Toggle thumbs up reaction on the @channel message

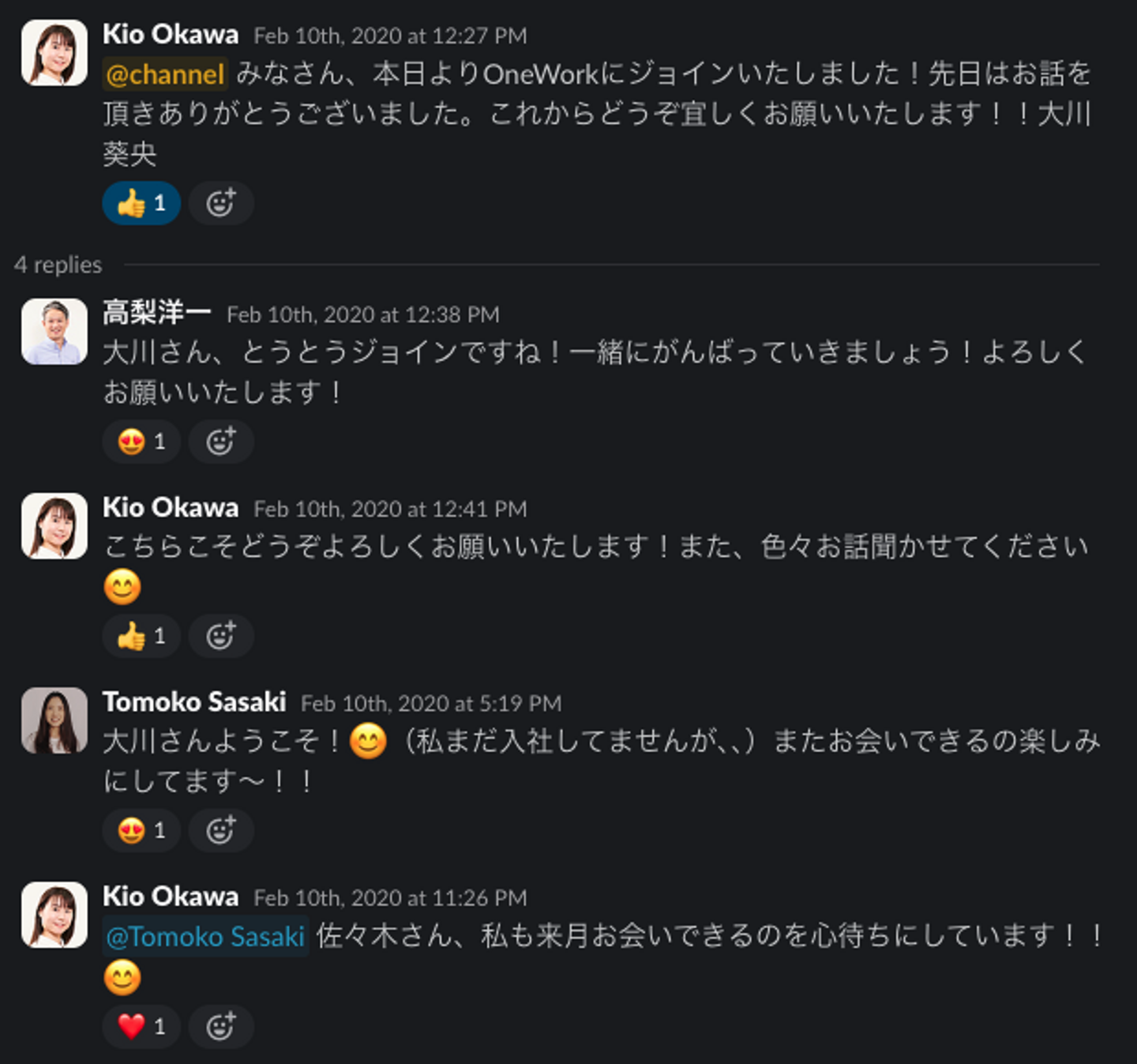pyautogui.click(x=141, y=204)
